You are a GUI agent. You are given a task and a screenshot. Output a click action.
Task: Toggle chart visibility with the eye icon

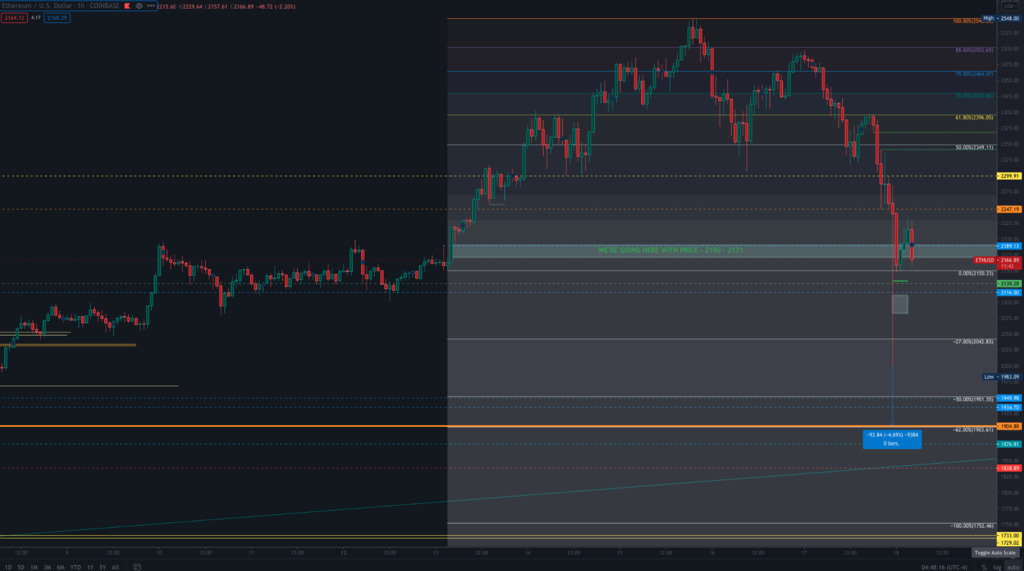click(x=138, y=6)
